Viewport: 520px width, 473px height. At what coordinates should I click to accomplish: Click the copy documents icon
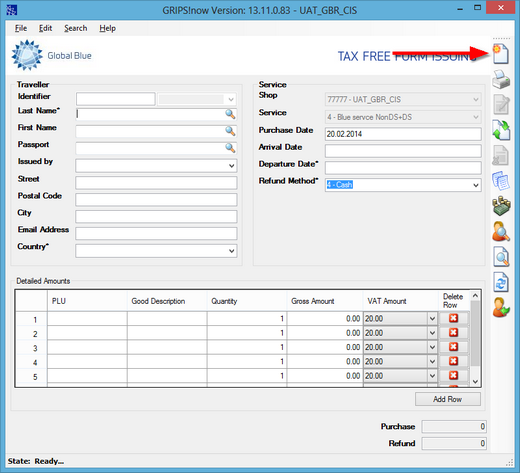pos(501,181)
